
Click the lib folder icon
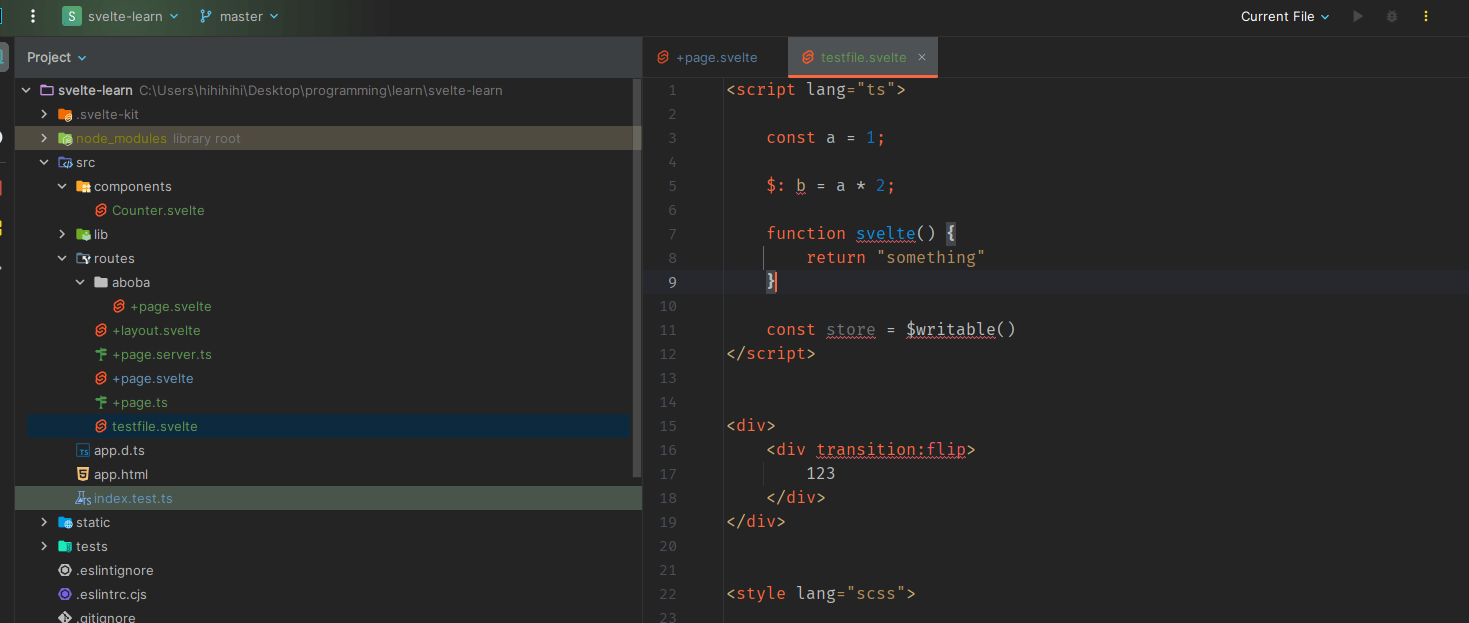[x=83, y=234]
